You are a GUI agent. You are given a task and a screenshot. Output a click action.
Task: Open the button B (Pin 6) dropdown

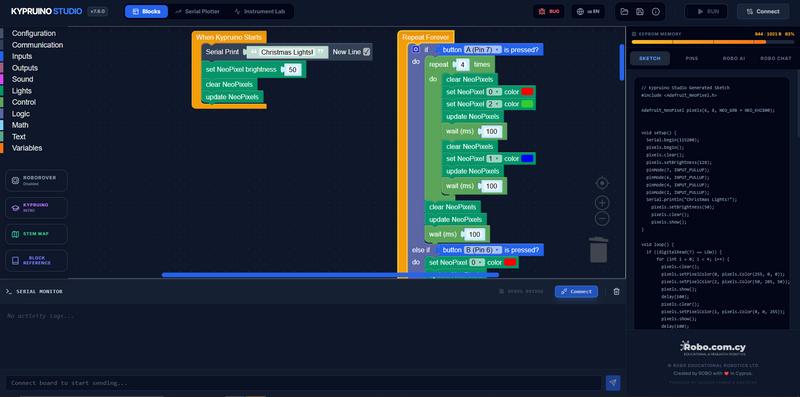tap(483, 250)
